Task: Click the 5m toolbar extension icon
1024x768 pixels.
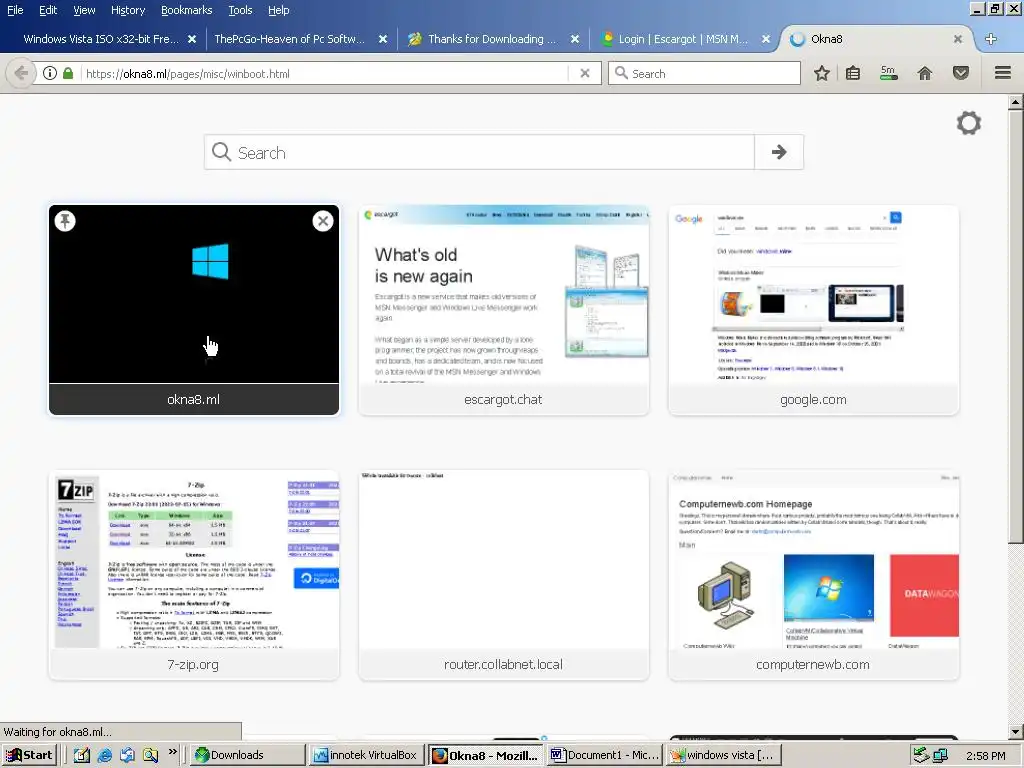Action: pyautogui.click(x=888, y=73)
